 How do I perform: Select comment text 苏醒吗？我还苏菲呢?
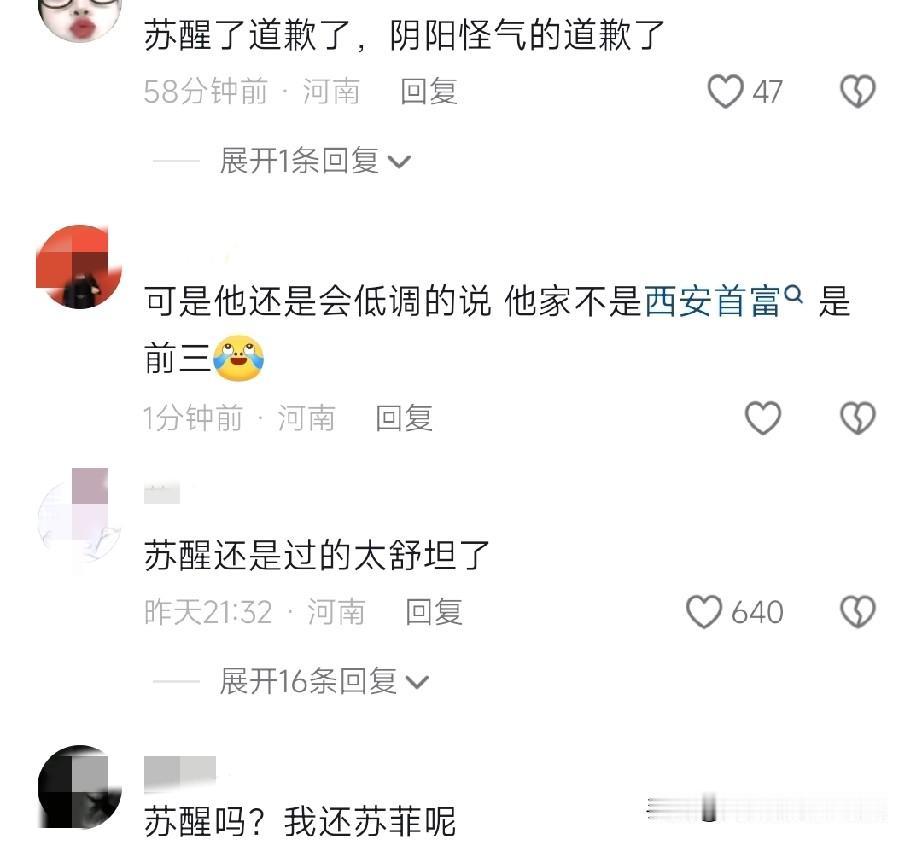(x=300, y=821)
